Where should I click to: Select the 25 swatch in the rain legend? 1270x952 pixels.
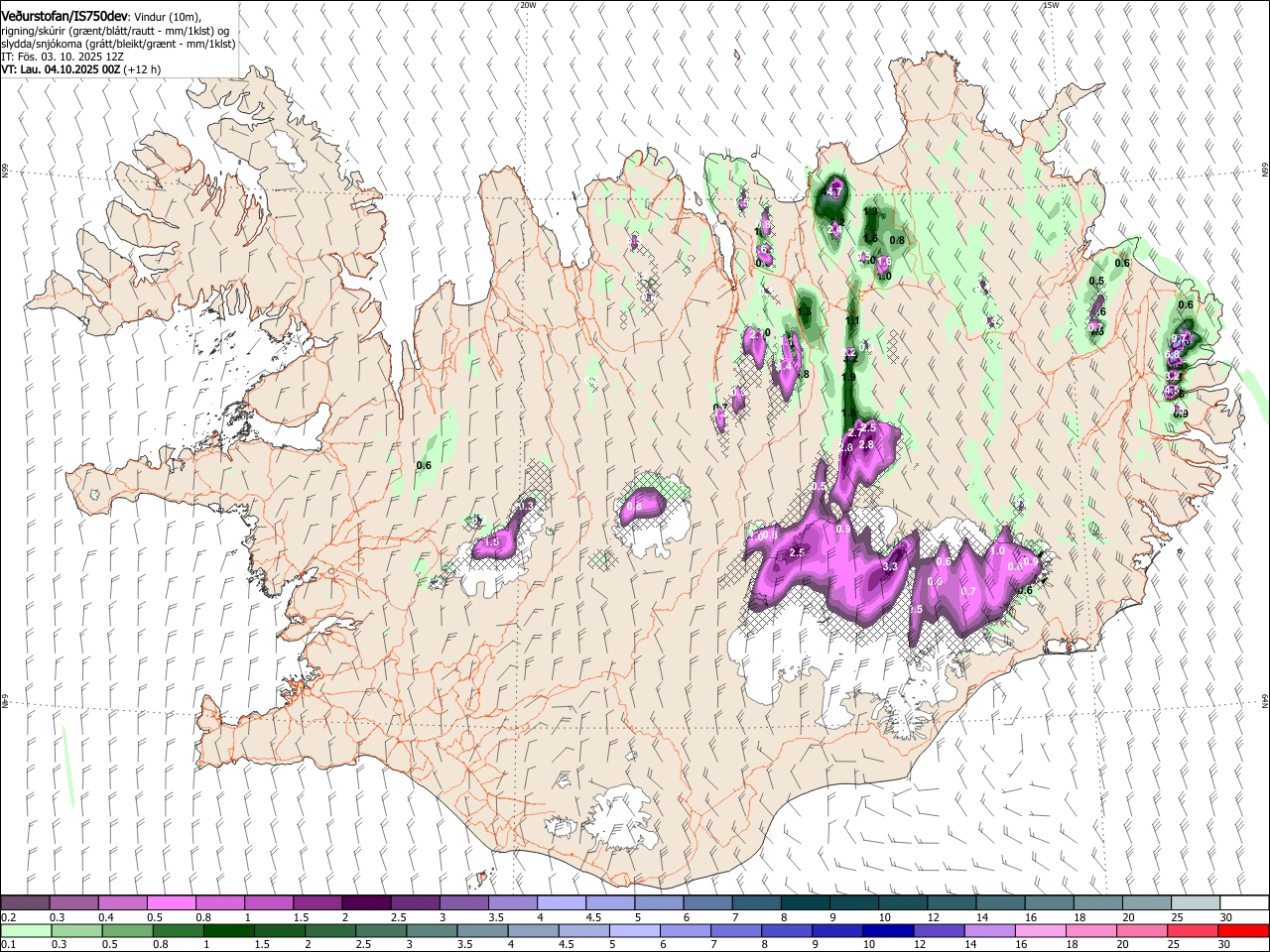click(x=1193, y=930)
